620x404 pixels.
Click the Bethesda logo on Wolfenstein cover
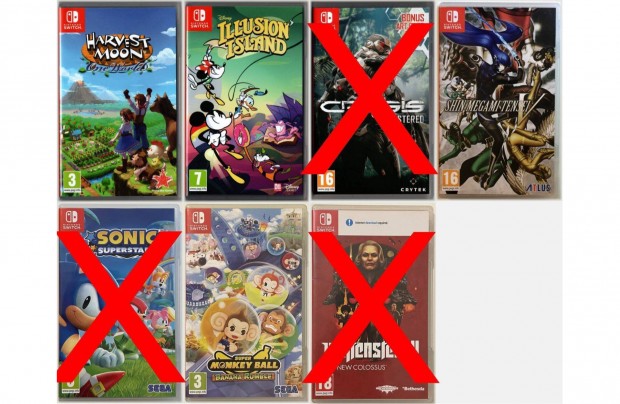(x=413, y=389)
